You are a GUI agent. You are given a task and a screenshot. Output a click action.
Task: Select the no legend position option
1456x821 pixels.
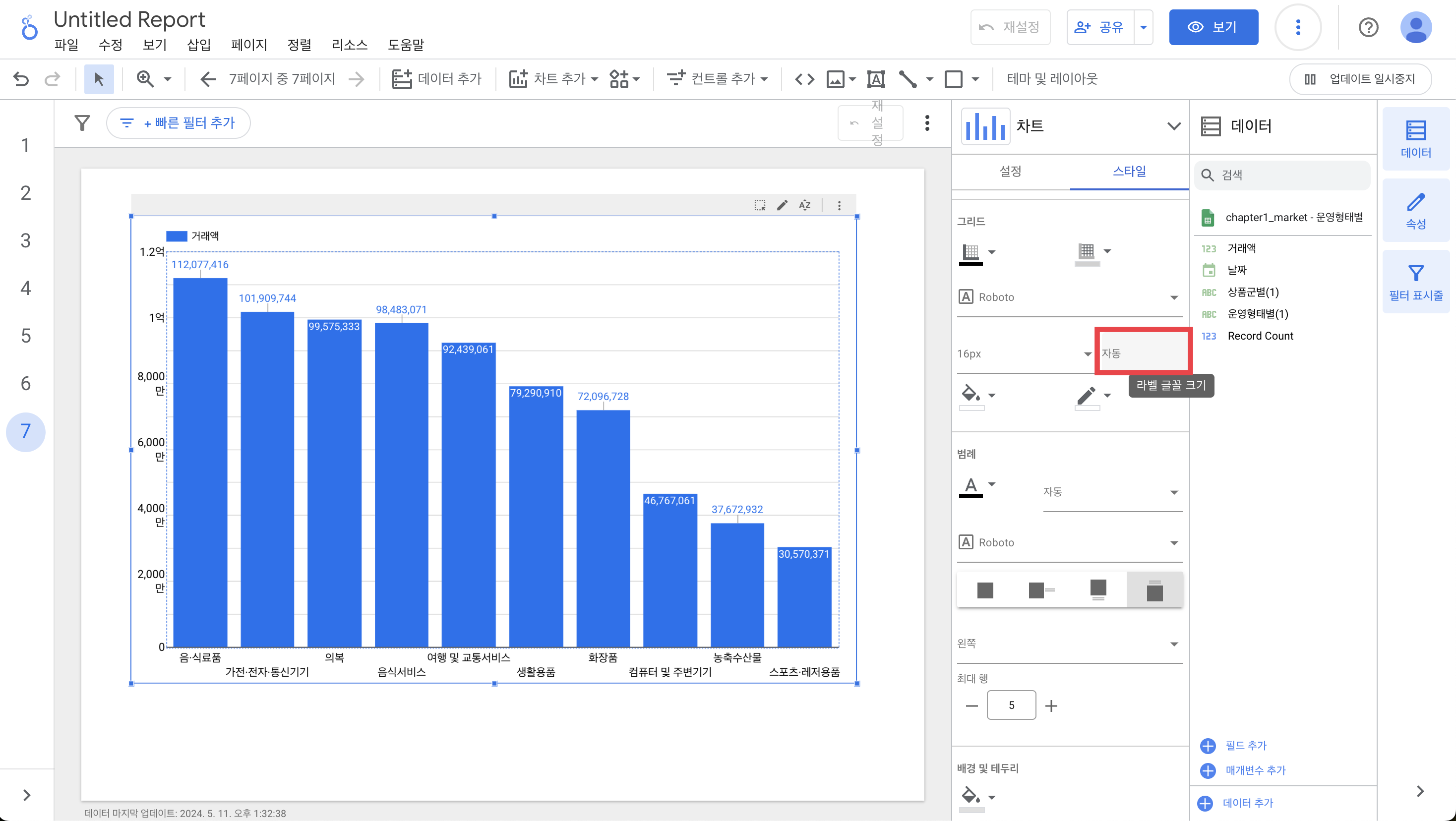(x=984, y=590)
